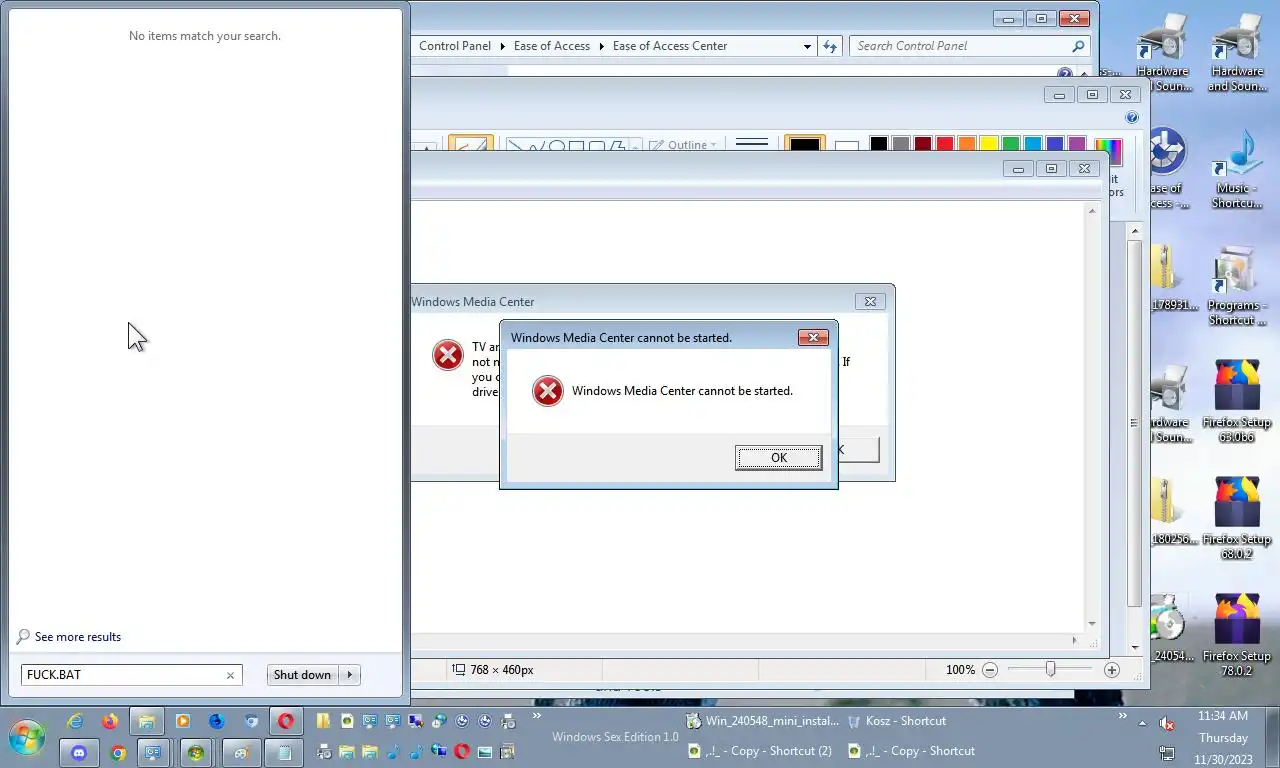The height and width of the screenshot is (768, 1280).
Task: Select the green color swatch in Paint
Action: point(1010,145)
